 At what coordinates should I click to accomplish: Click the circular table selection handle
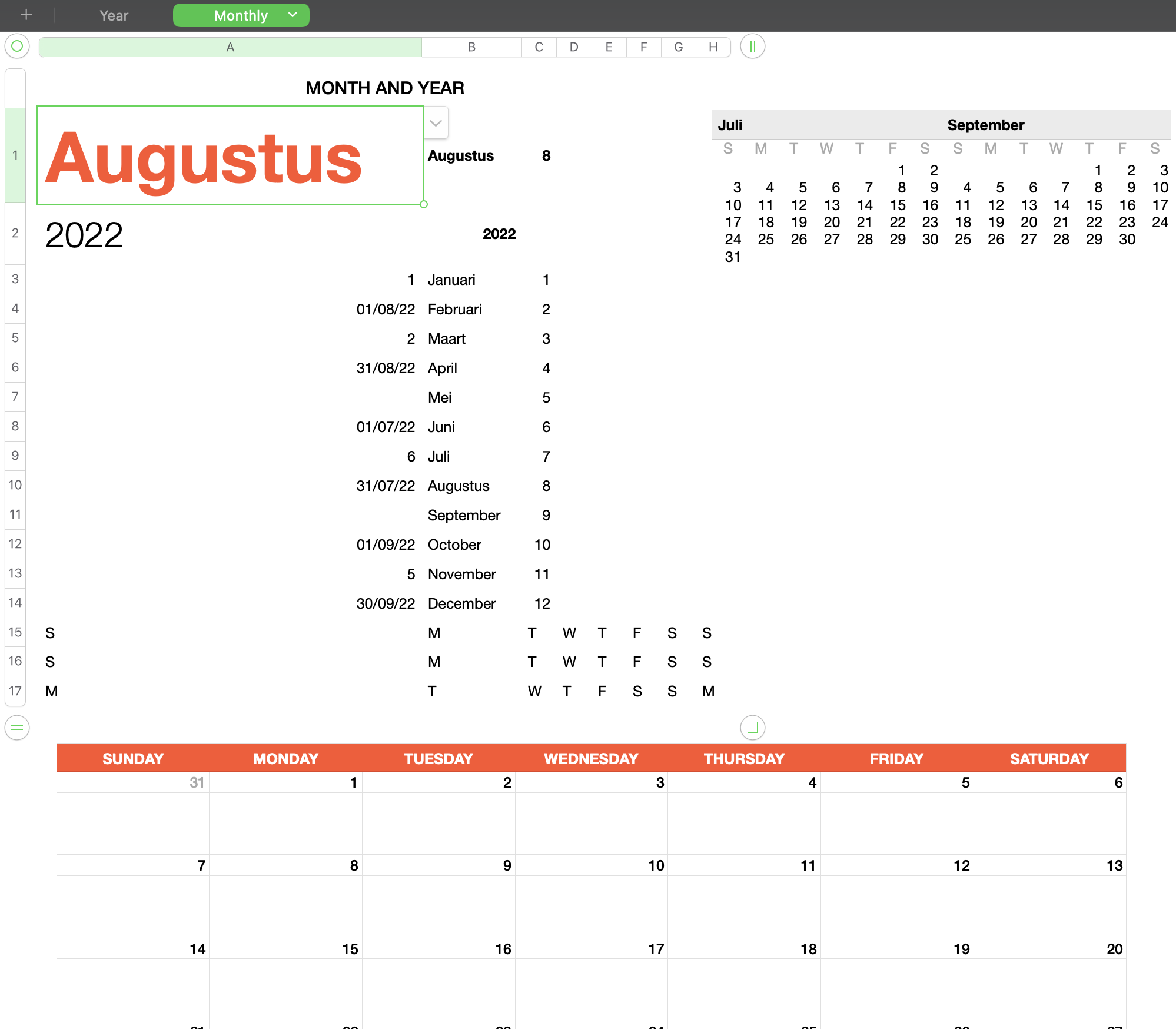point(17,47)
